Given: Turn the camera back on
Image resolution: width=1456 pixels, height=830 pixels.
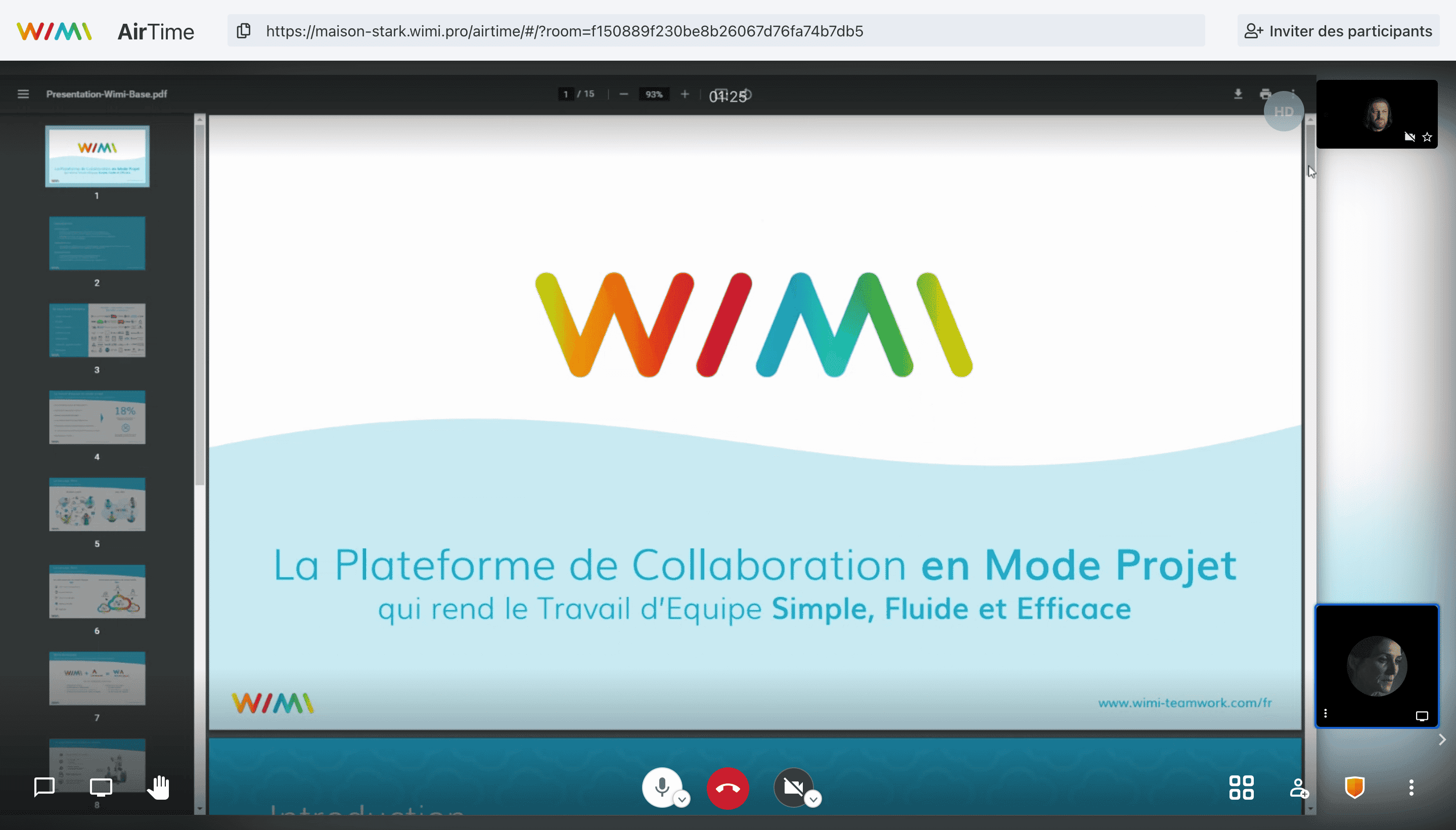Looking at the screenshot, I should [x=793, y=787].
